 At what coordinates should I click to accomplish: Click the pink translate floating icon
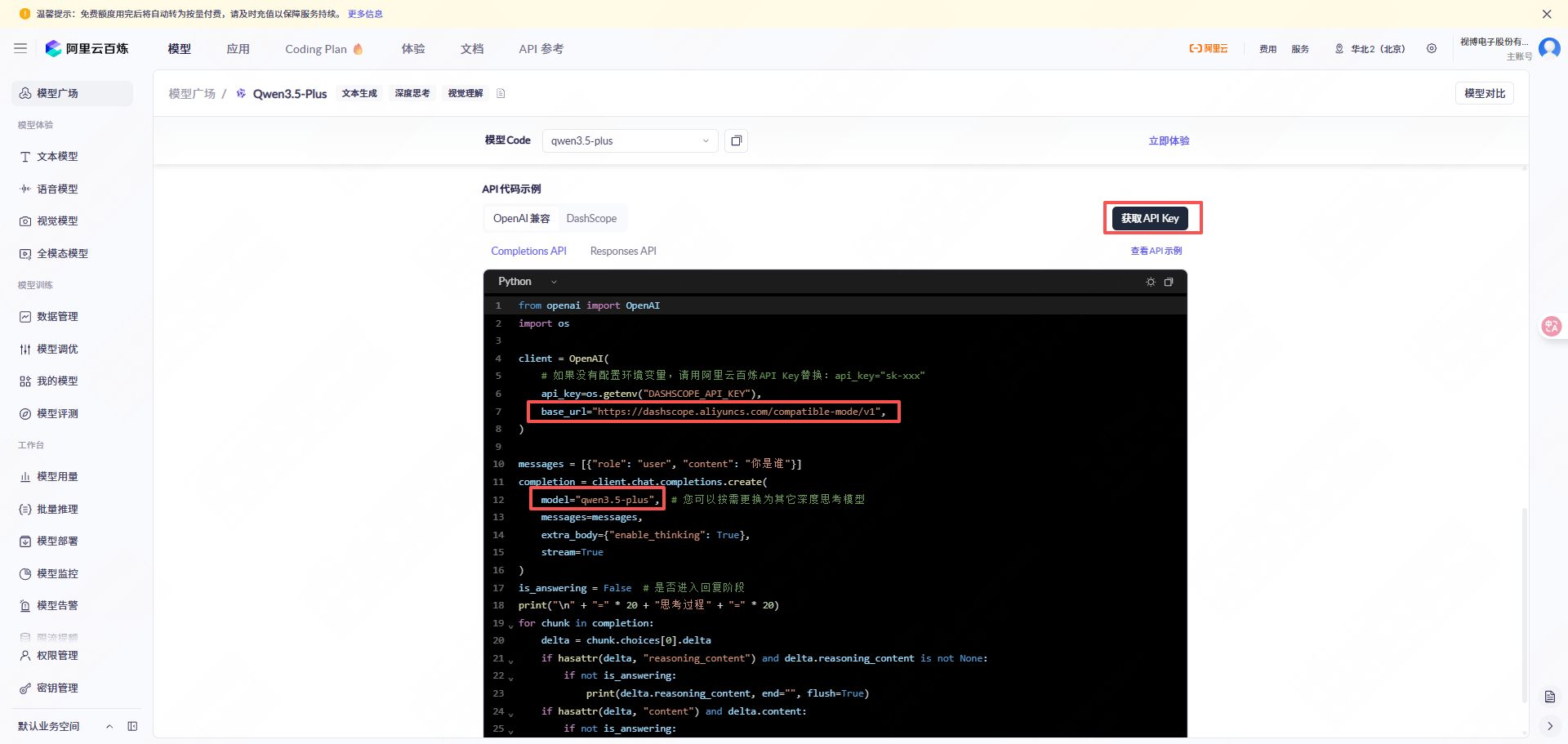(x=1551, y=326)
